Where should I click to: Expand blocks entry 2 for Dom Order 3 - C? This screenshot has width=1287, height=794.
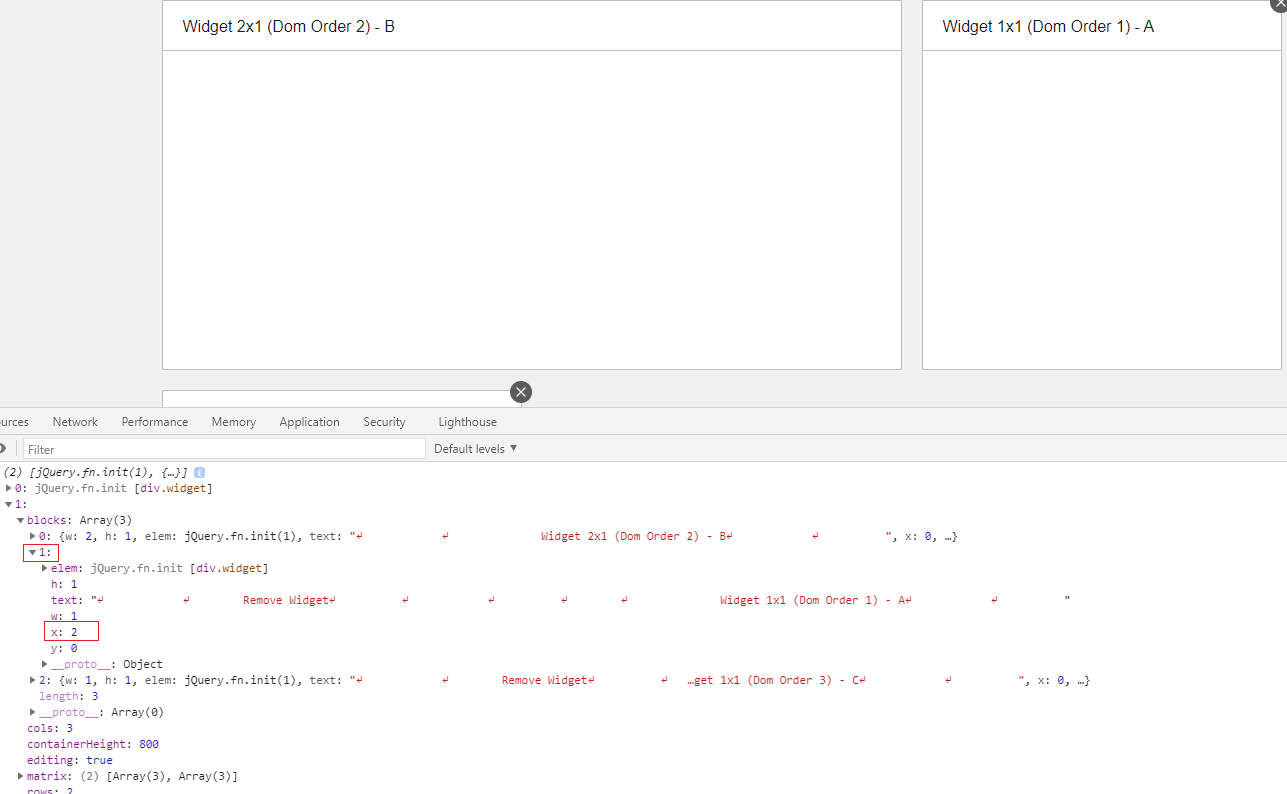[x=33, y=680]
